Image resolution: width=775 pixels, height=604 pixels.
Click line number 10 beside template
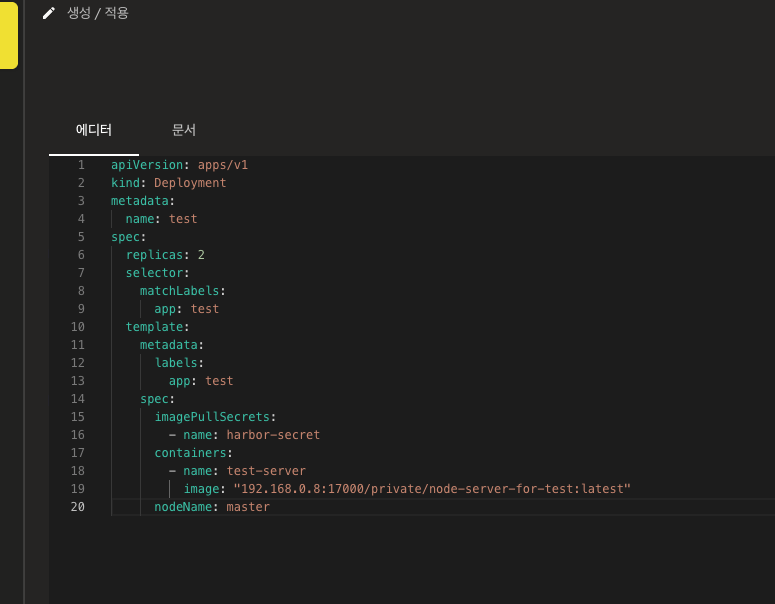[78, 327]
